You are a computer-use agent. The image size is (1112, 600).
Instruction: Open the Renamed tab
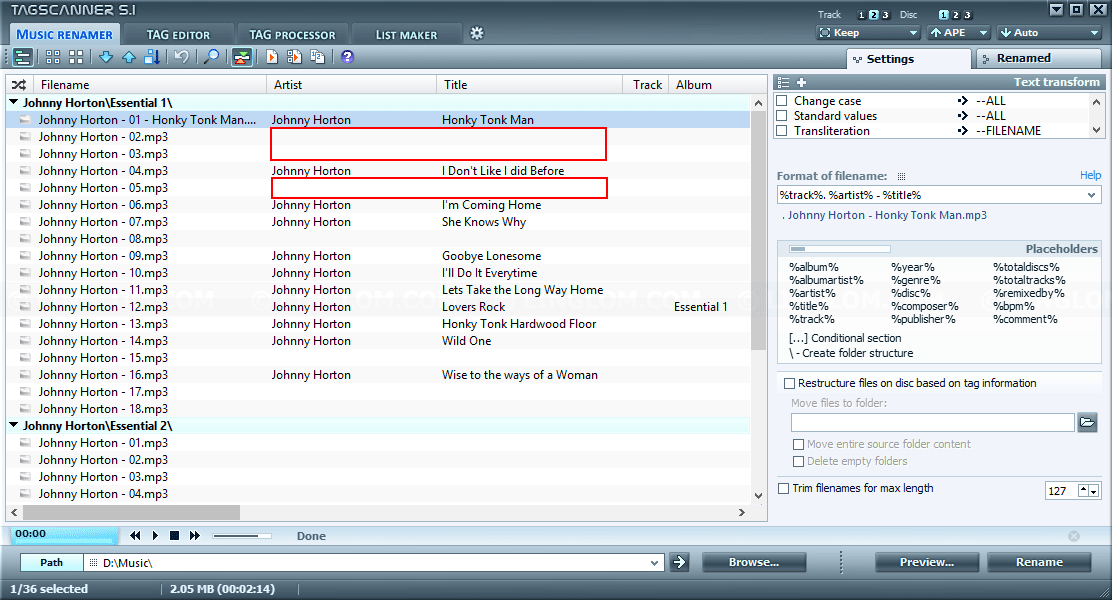[x=1039, y=58]
